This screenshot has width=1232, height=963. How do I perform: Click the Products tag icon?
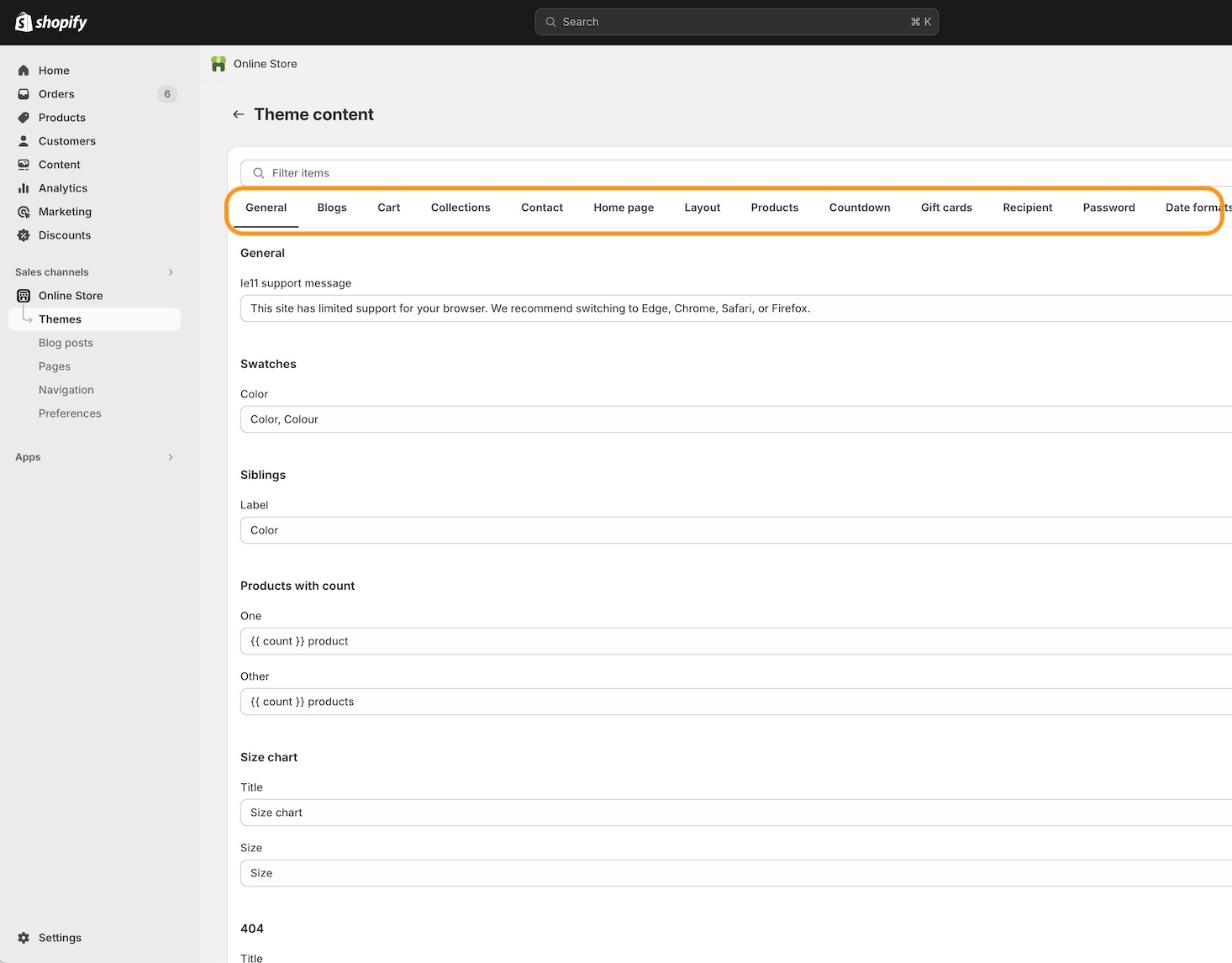tap(24, 118)
